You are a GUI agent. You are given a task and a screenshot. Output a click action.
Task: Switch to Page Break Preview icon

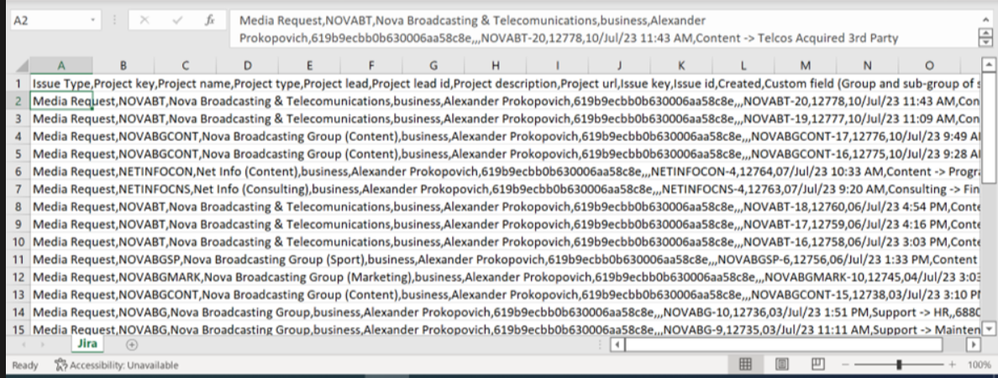(818, 364)
